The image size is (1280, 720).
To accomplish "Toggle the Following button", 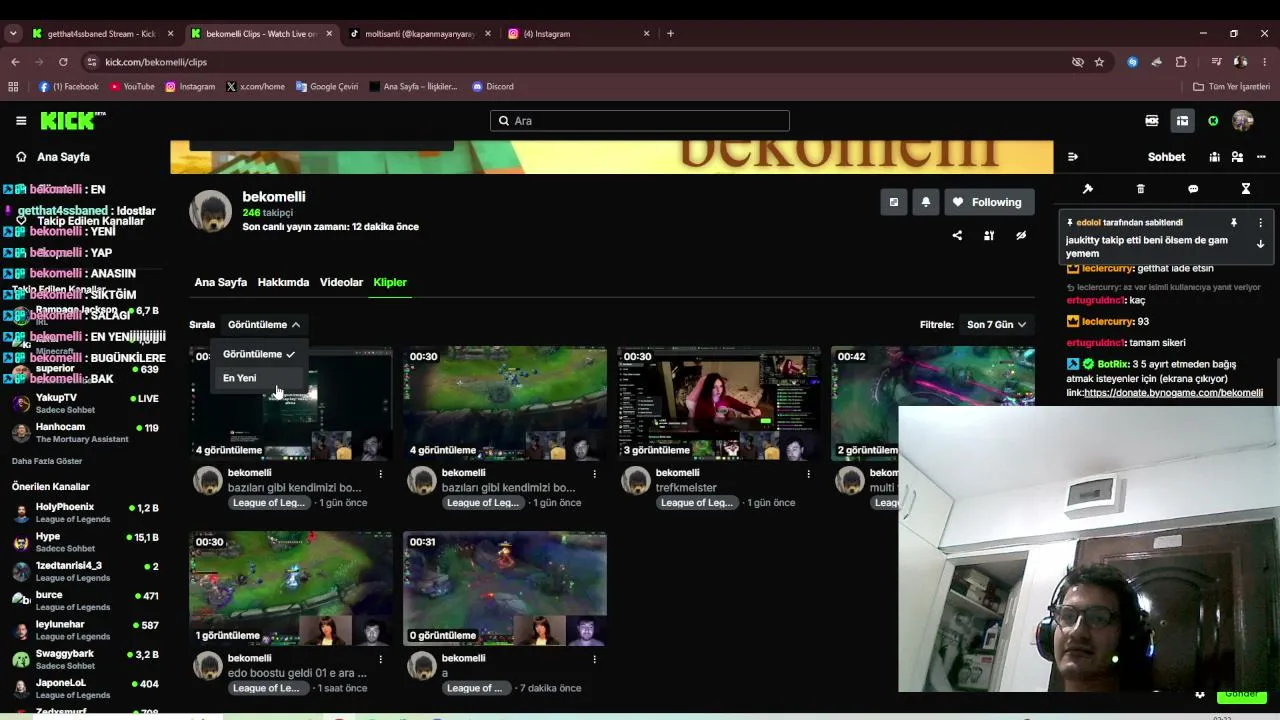I will (x=989, y=202).
